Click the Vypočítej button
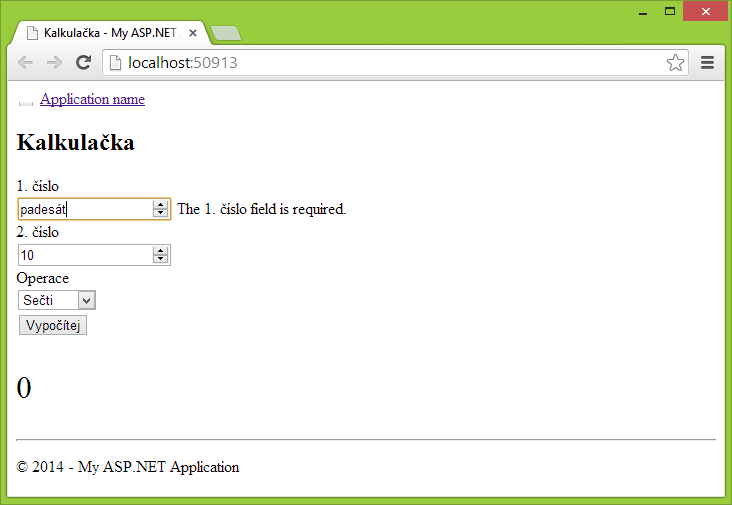Viewport: 732px width, 505px height. pos(53,325)
